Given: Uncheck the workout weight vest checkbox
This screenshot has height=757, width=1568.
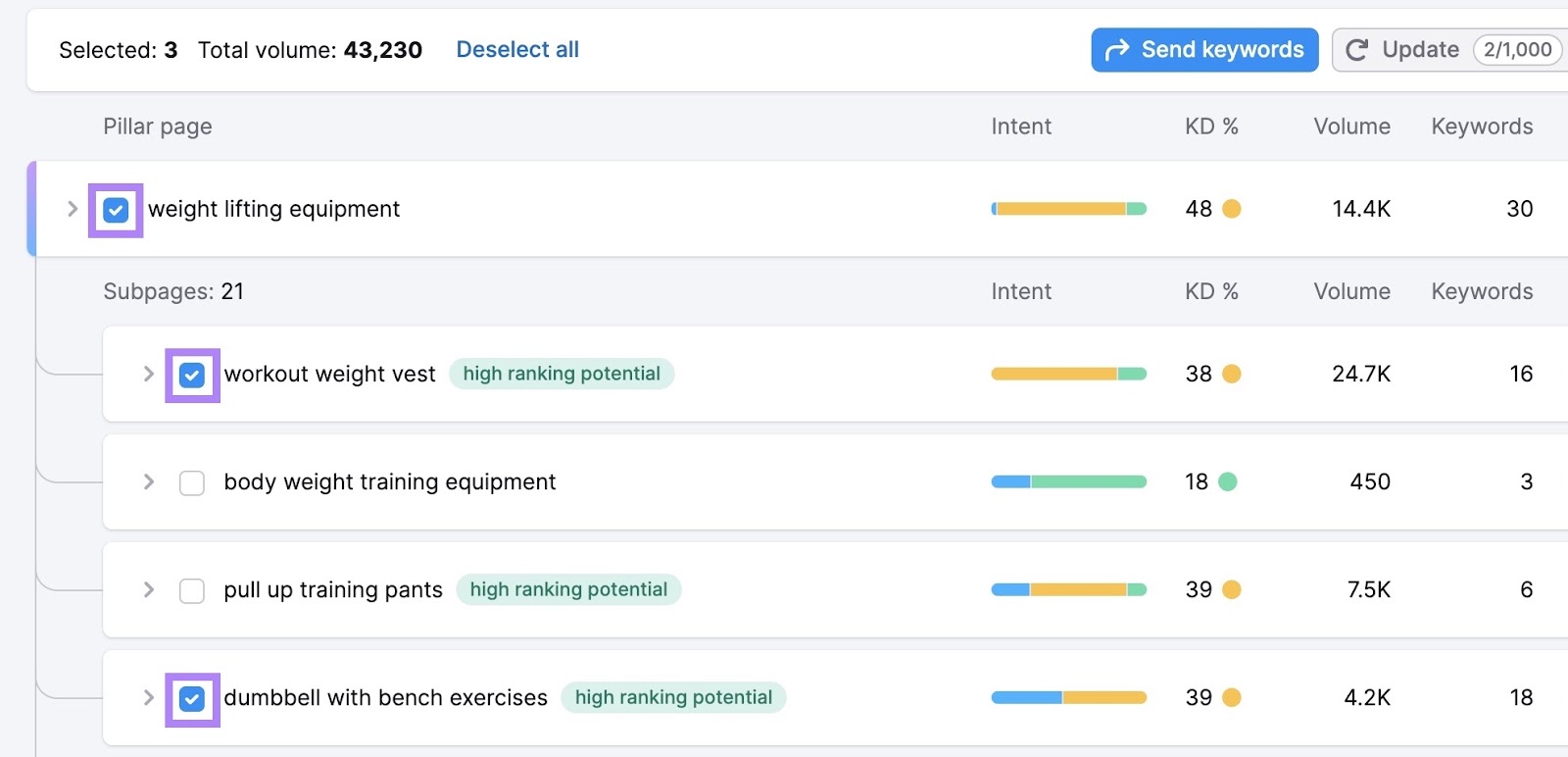Looking at the screenshot, I should tap(192, 375).
